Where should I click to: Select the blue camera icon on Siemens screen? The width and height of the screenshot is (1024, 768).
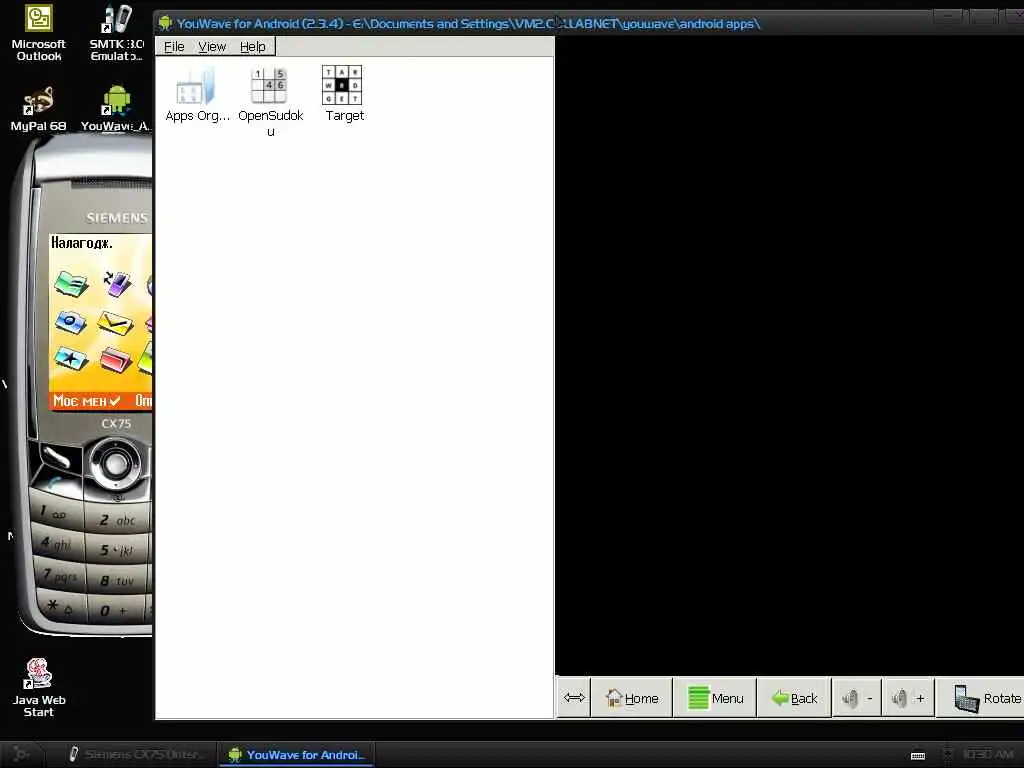coord(71,322)
